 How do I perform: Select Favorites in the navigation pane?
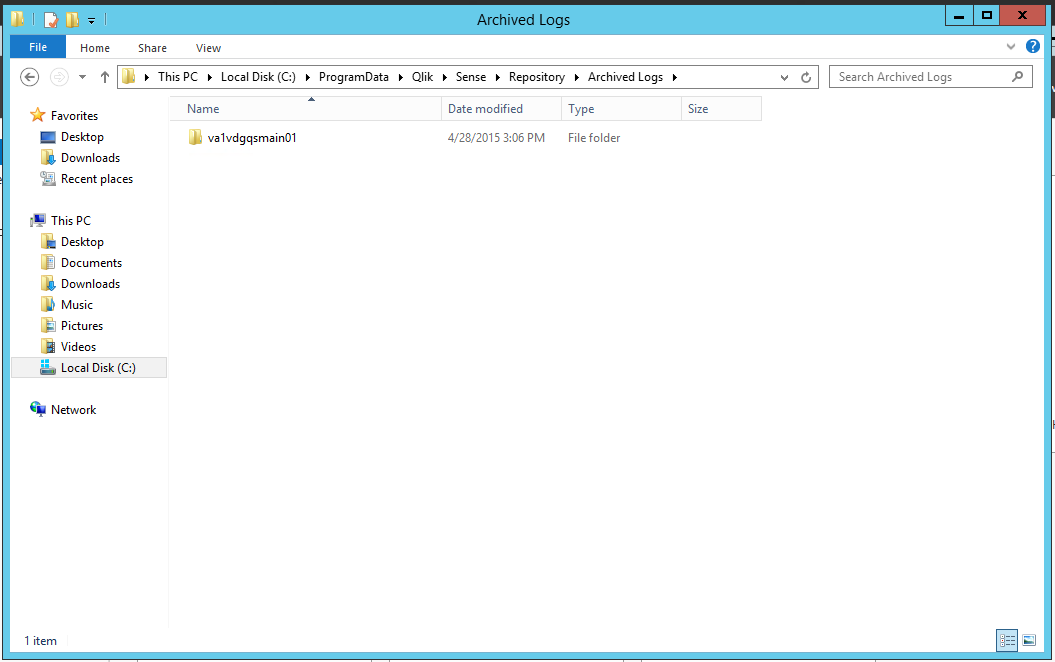coord(74,116)
